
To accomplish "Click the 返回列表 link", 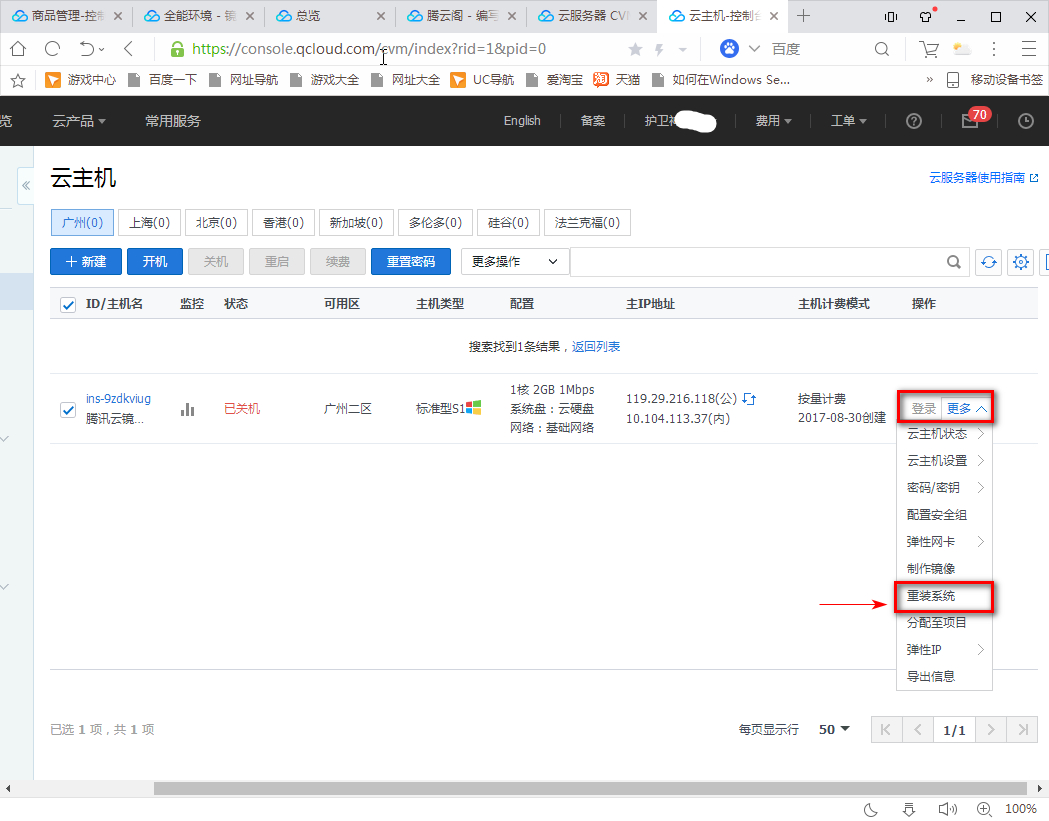I will coord(596,347).
